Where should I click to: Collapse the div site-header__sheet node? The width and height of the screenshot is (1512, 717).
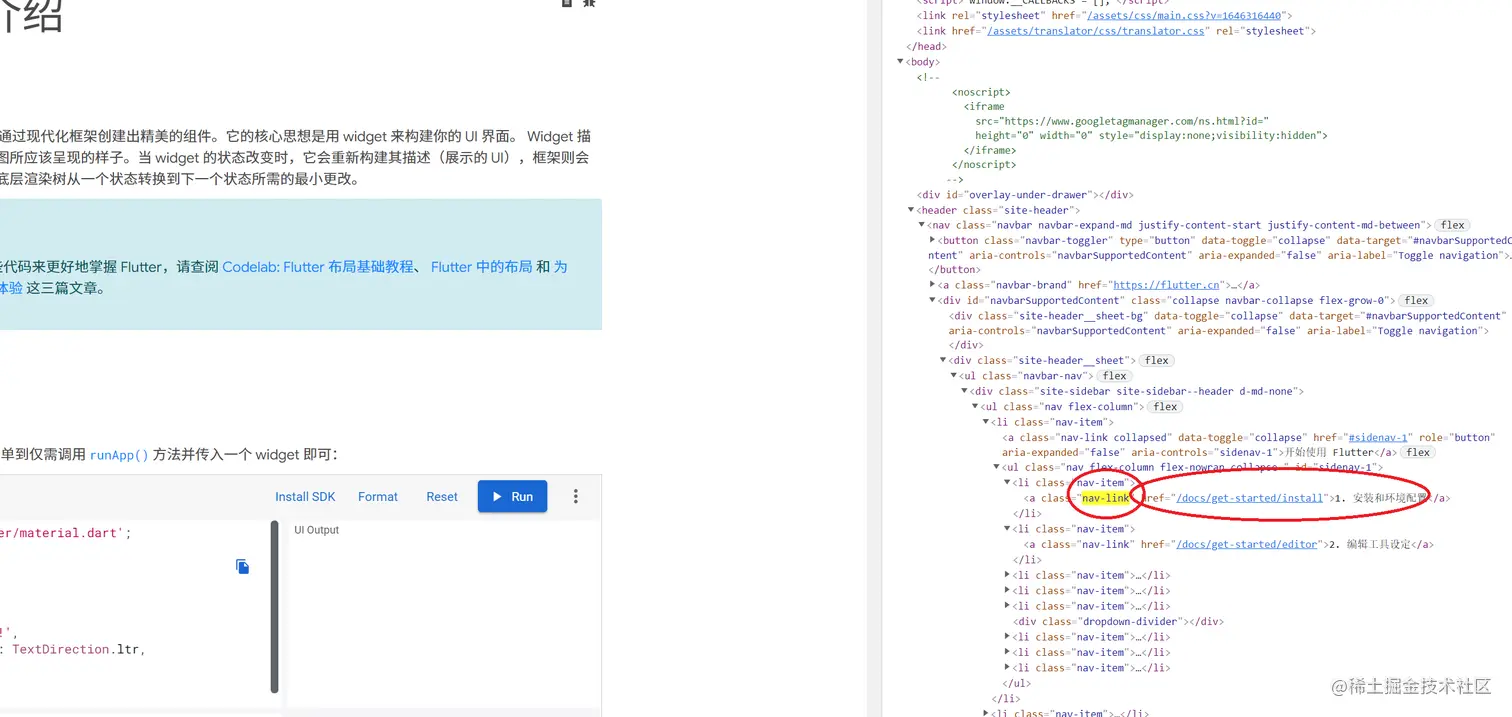(943, 360)
